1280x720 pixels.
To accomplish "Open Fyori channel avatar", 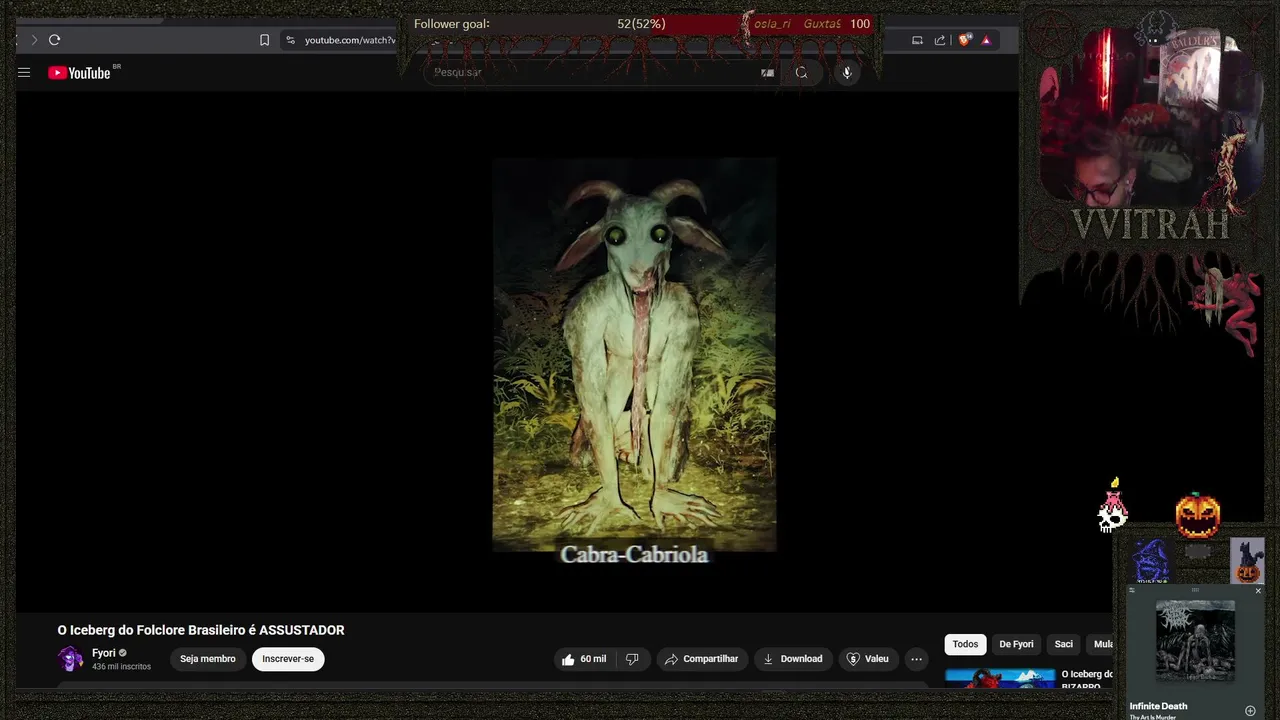I will pyautogui.click(x=71, y=659).
